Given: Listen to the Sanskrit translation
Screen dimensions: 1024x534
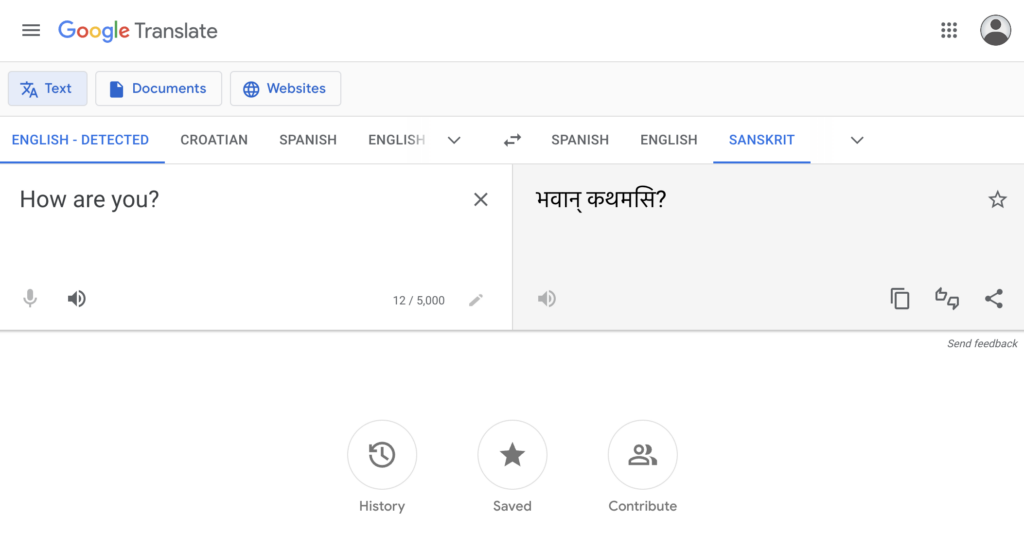Looking at the screenshot, I should coord(547,298).
